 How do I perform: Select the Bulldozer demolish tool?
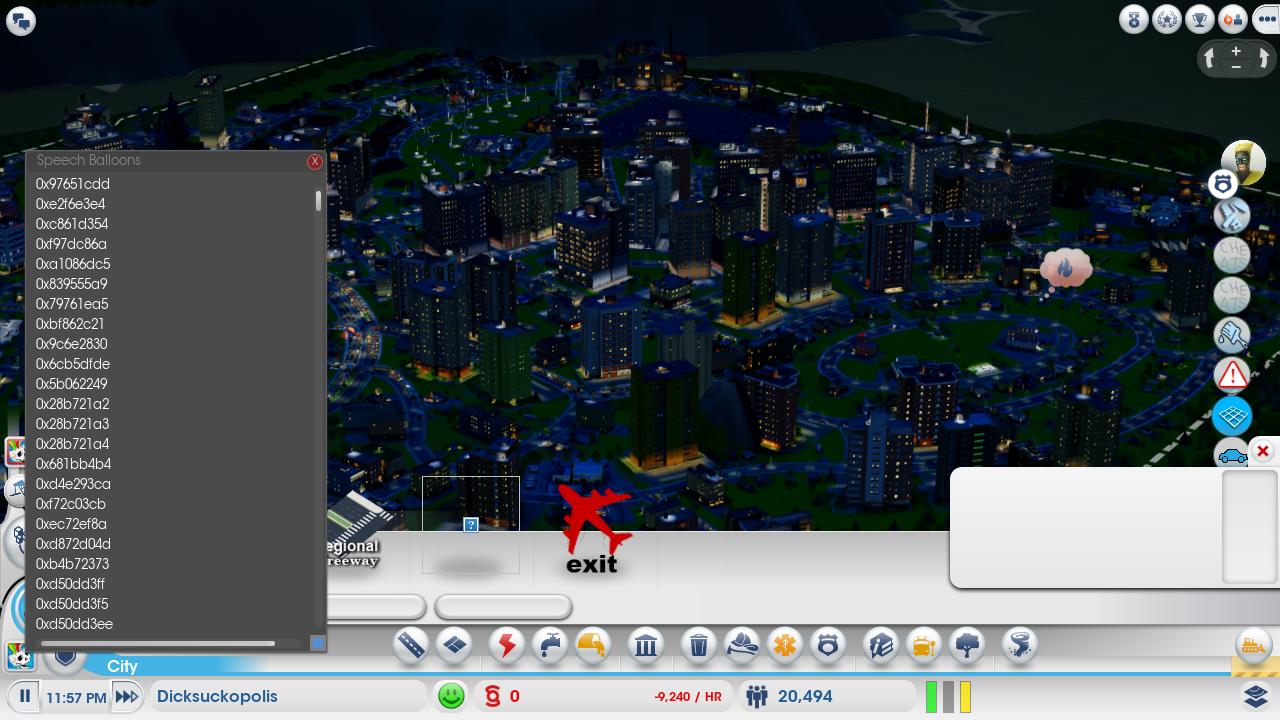pos(1253,645)
